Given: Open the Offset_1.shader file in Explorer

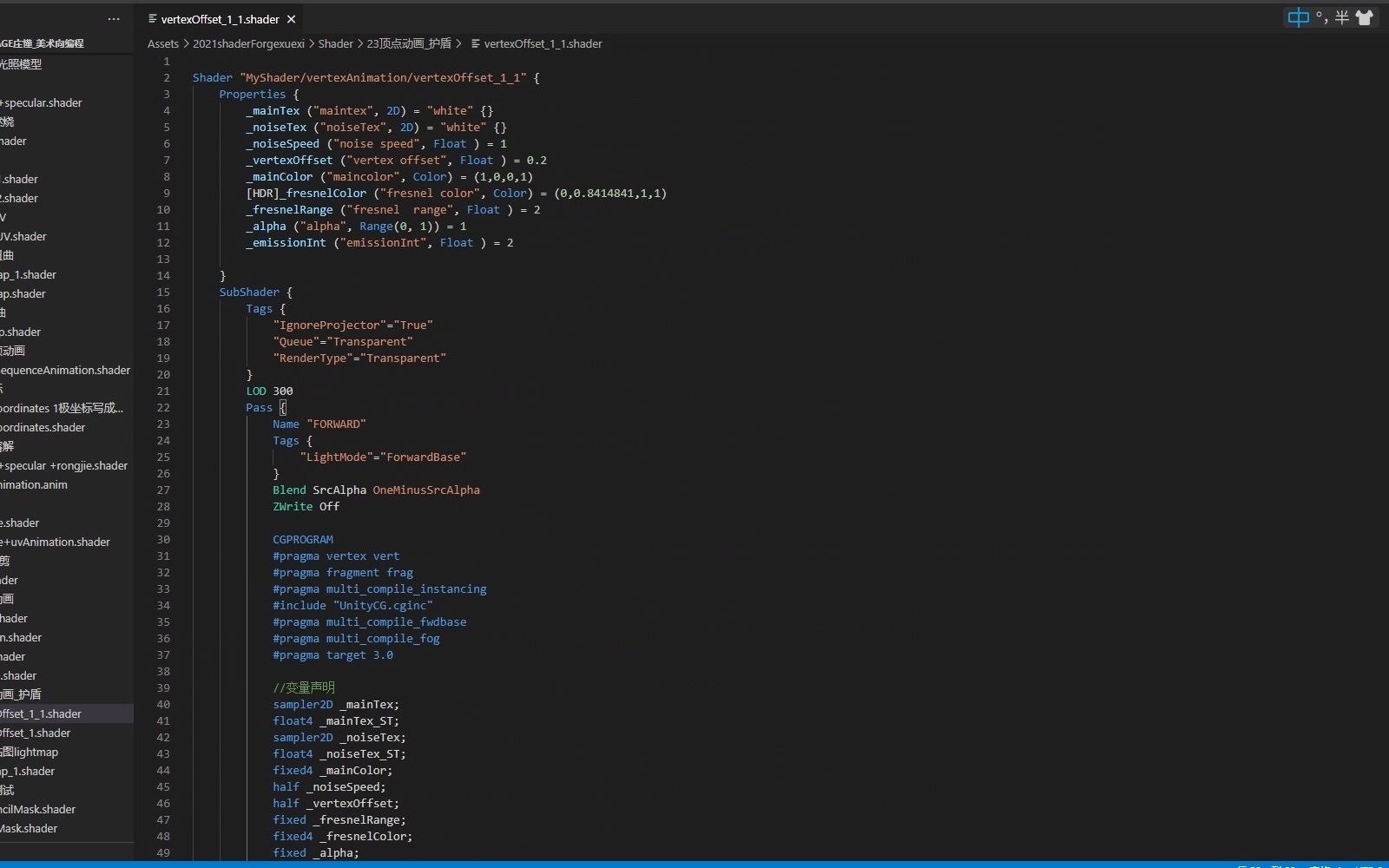Looking at the screenshot, I should click(36, 733).
